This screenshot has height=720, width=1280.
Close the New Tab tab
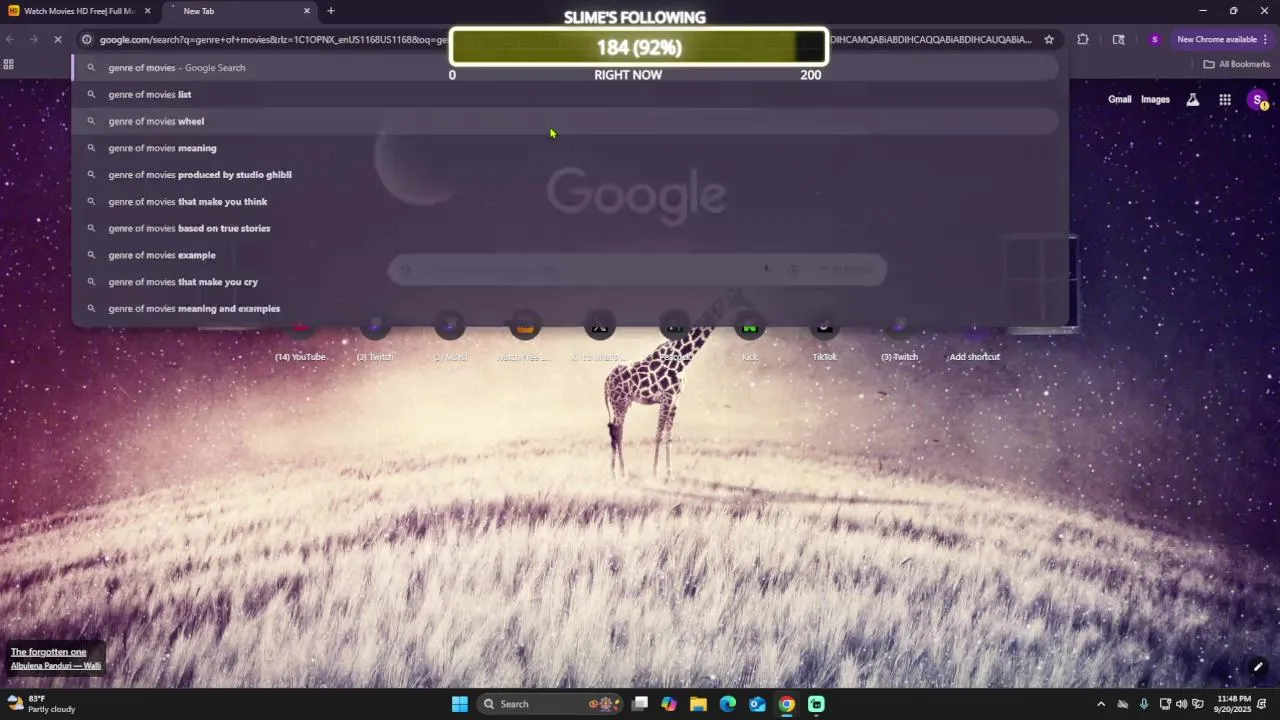(x=307, y=11)
